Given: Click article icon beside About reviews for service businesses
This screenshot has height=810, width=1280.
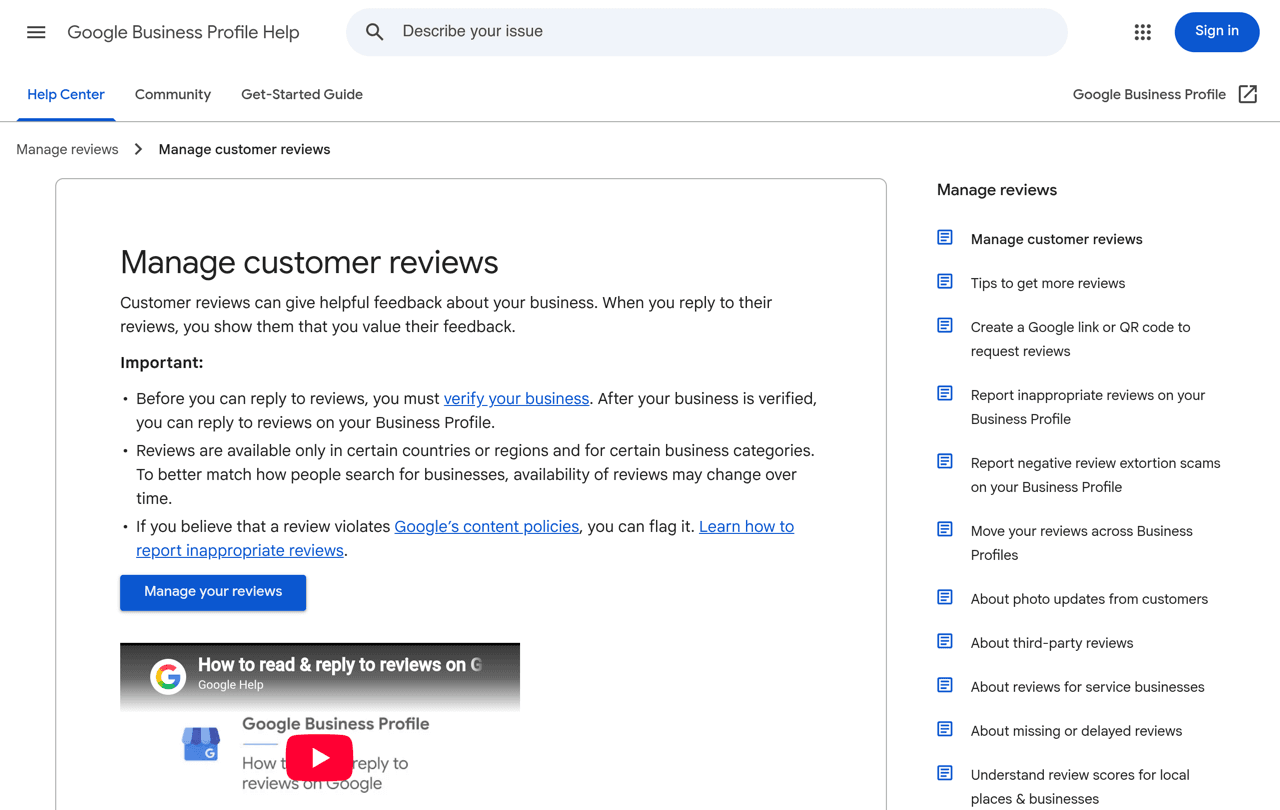Looking at the screenshot, I should tap(945, 685).
